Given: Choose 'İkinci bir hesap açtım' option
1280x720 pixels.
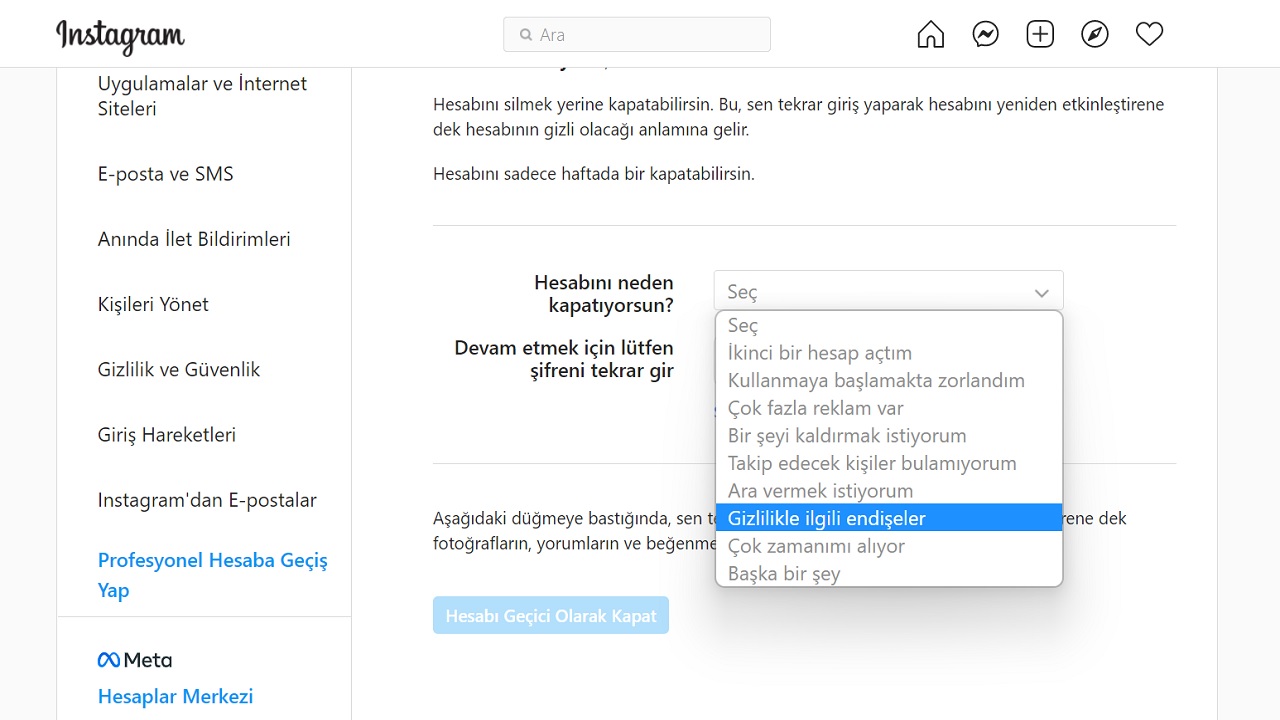Looking at the screenshot, I should pyautogui.click(x=889, y=353).
